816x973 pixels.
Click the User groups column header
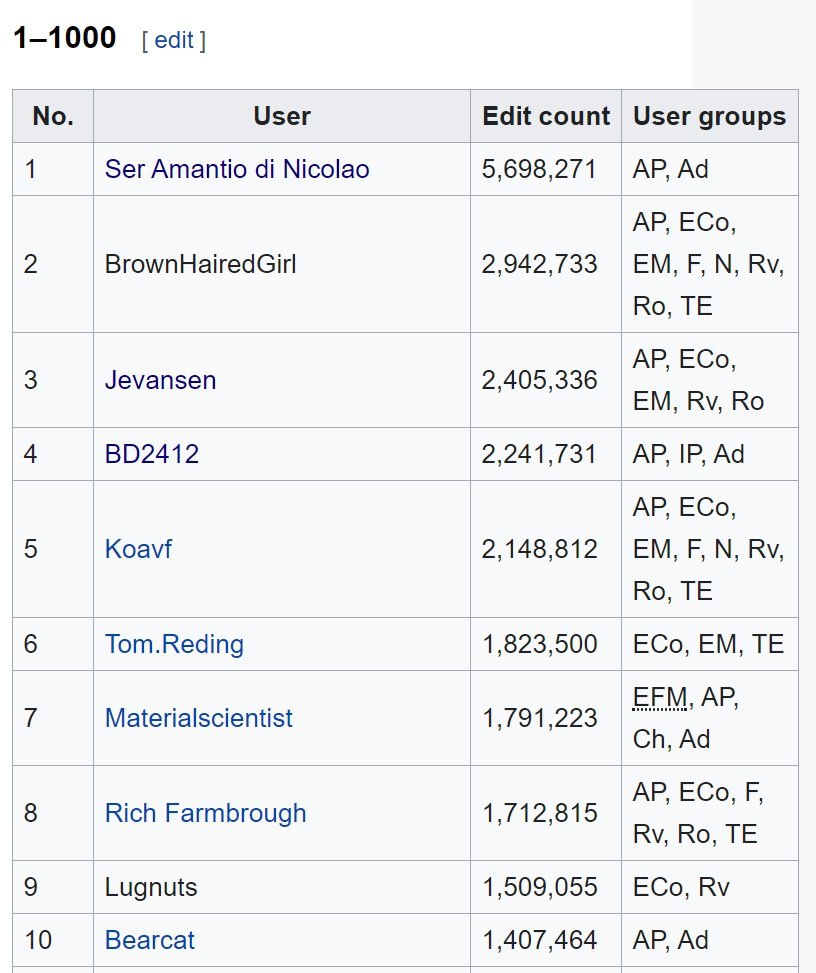tap(709, 116)
